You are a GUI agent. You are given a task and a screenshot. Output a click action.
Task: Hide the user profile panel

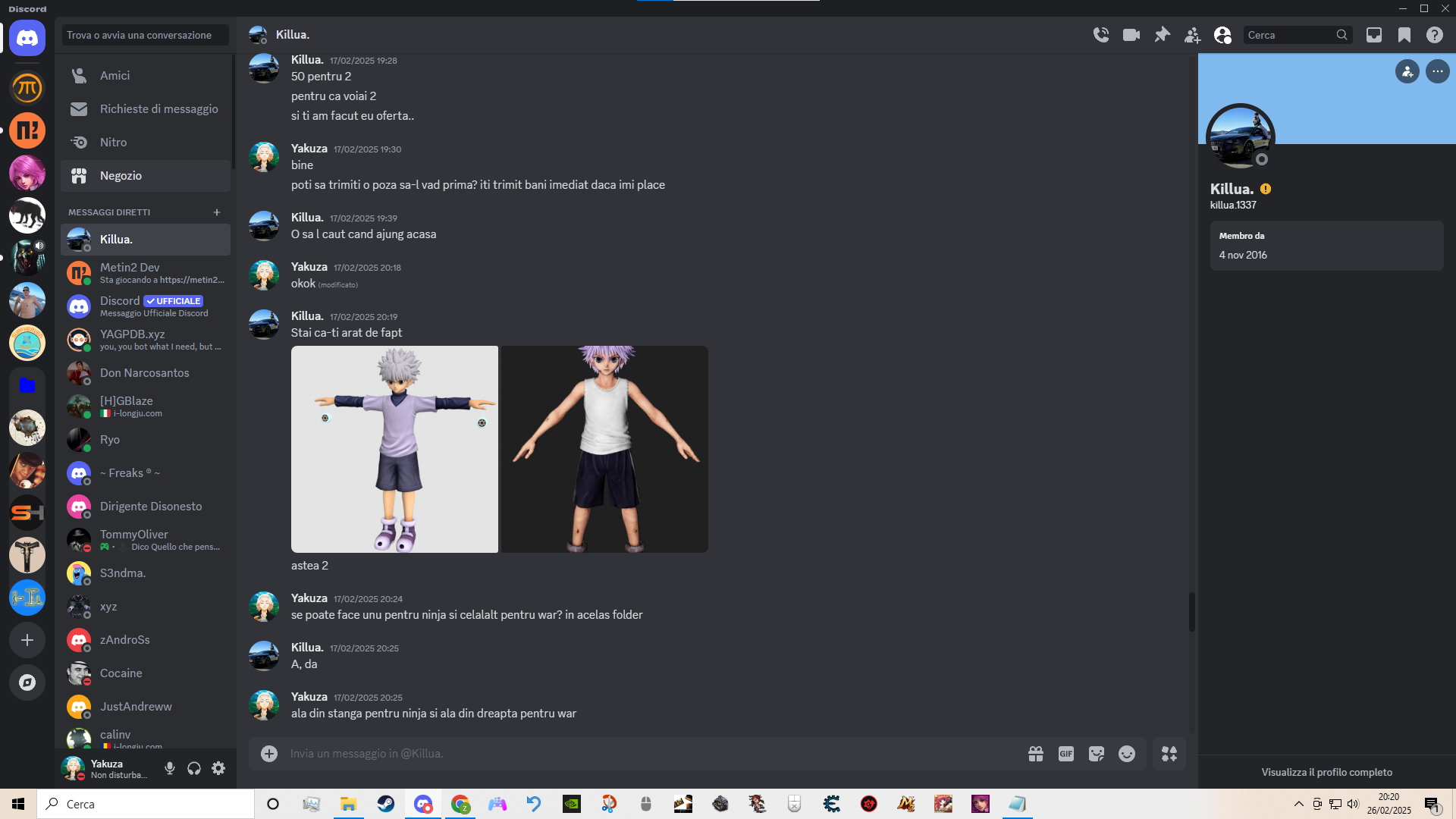click(1222, 35)
